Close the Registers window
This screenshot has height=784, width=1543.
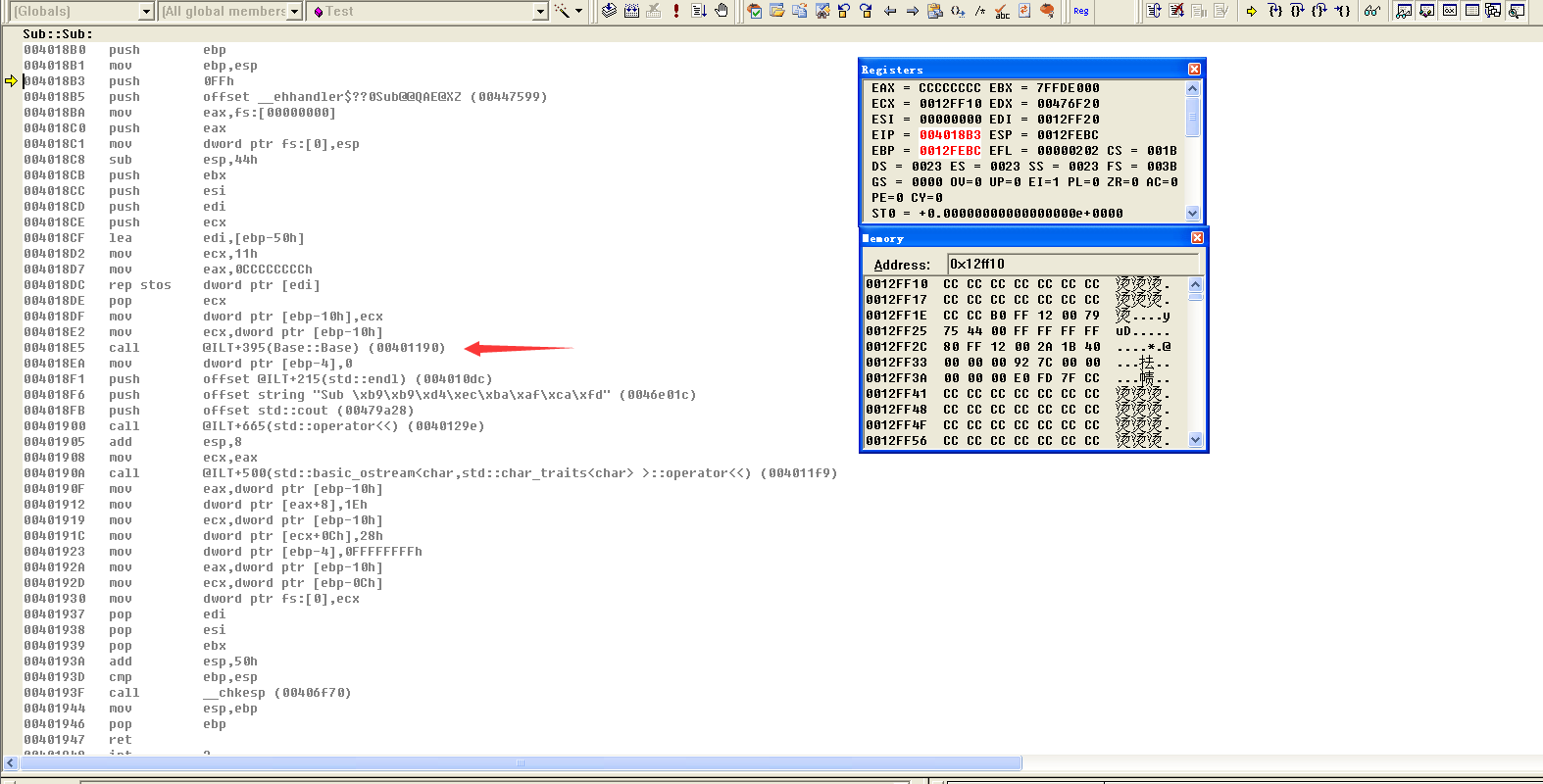point(1194,70)
